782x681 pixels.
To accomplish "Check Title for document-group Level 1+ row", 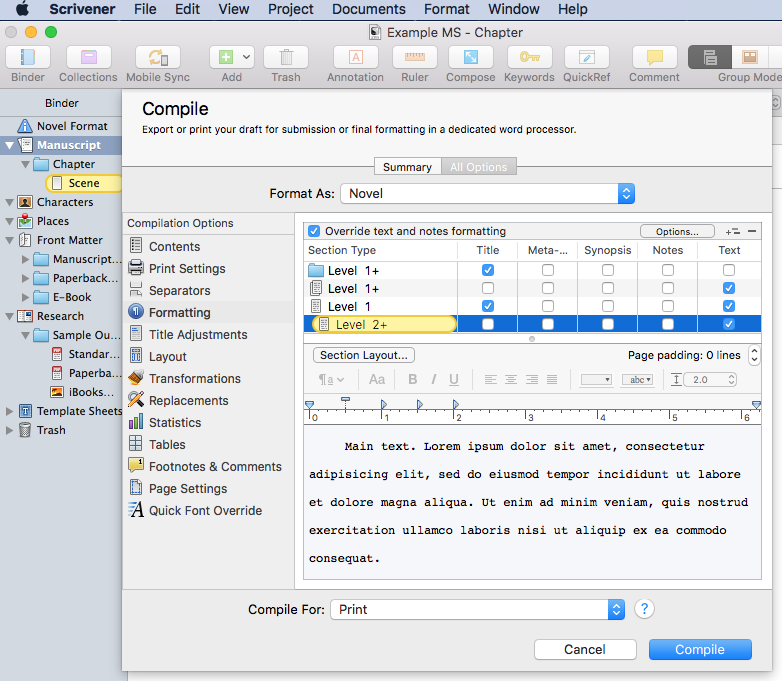I will [x=488, y=288].
